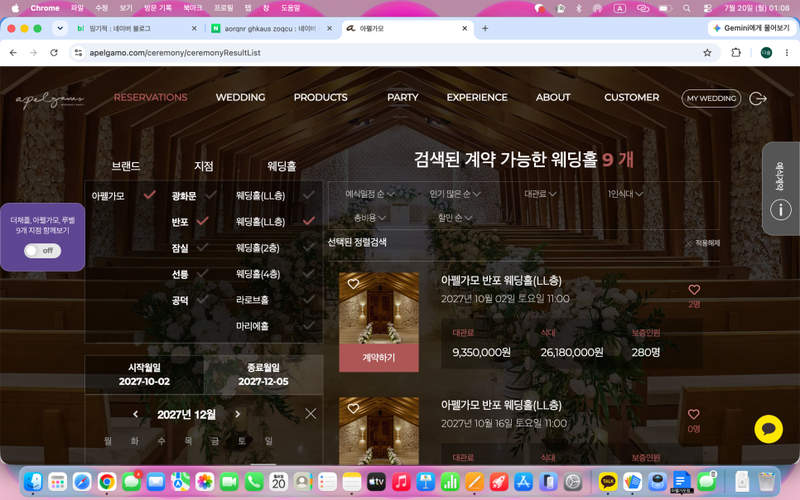Open Chrome extensions puzzle icon
800x500 pixels.
coord(736,53)
